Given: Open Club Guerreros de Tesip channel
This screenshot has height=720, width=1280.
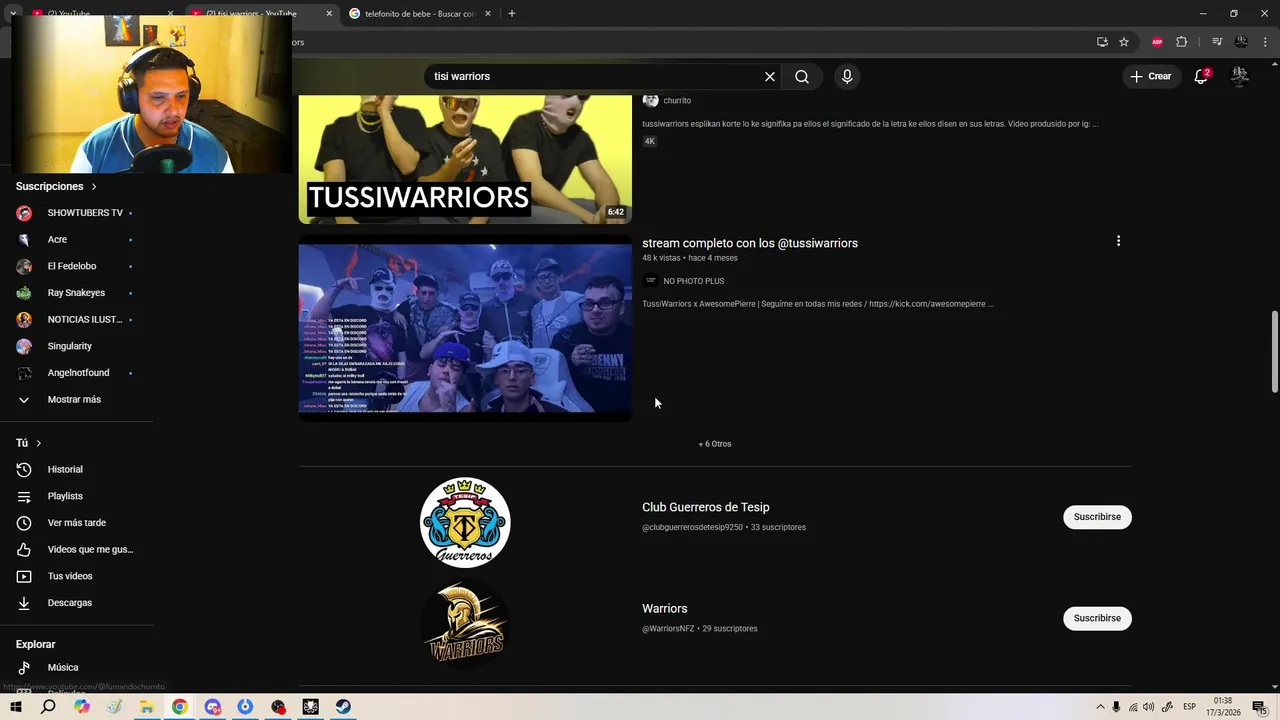Looking at the screenshot, I should coord(706,507).
